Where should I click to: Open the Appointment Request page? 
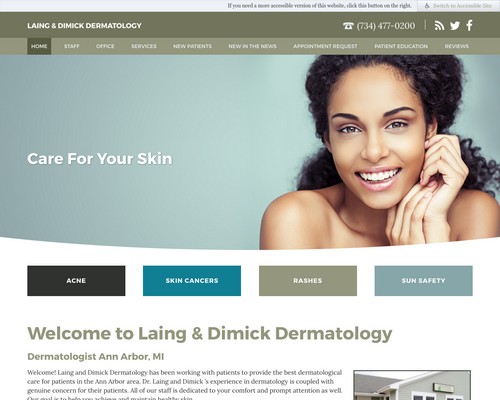click(x=325, y=46)
